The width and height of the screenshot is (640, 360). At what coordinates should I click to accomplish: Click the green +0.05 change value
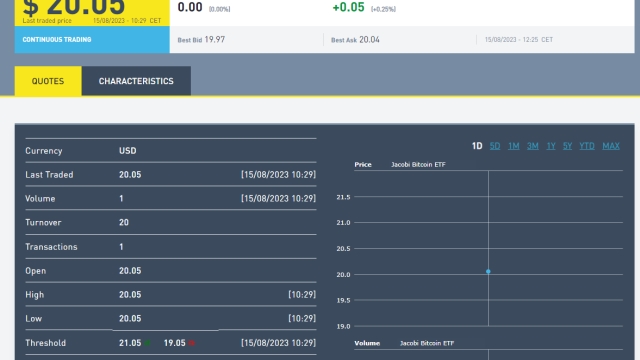coord(349,7)
